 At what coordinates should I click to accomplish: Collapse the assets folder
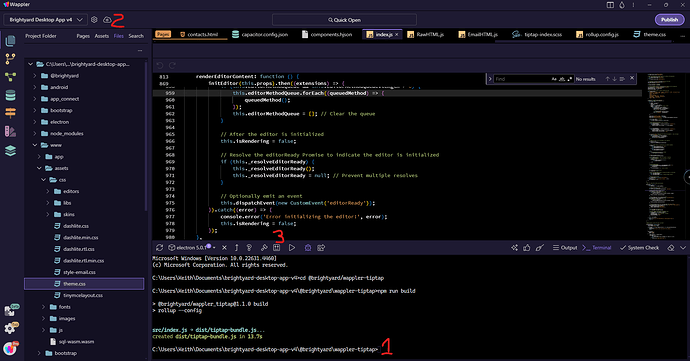pos(39,168)
